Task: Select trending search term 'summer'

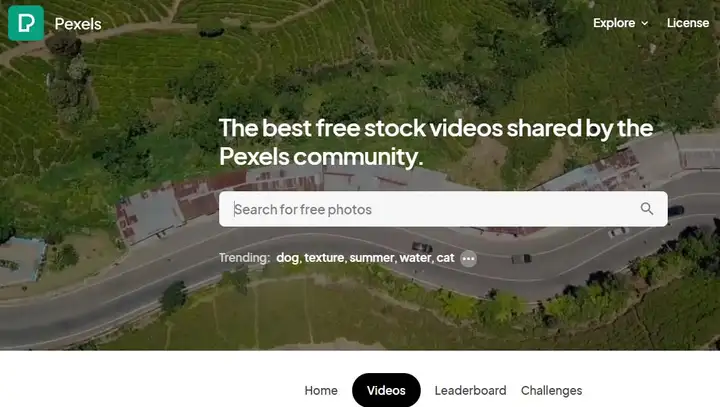Action: tap(371, 258)
